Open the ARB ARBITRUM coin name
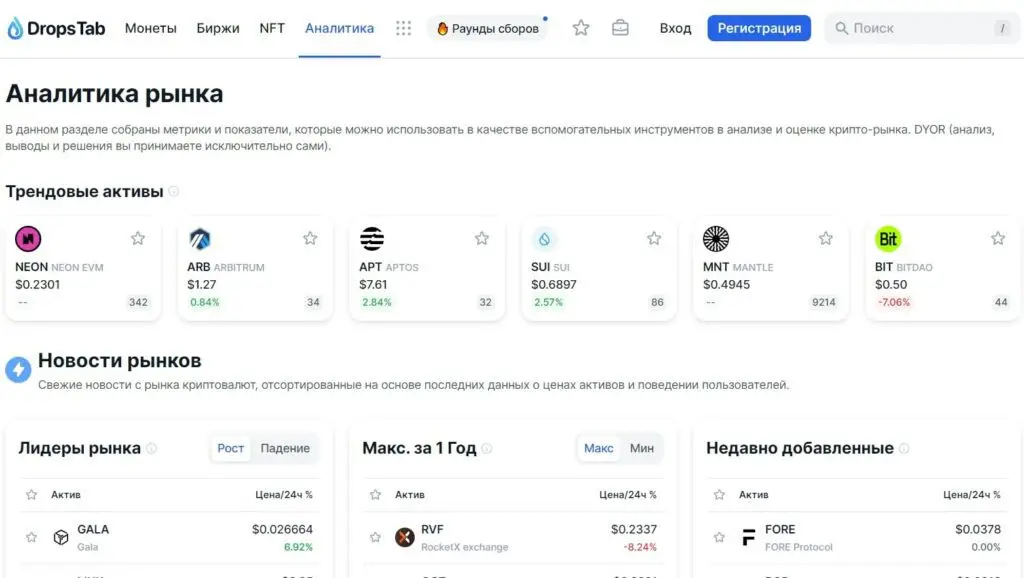The width and height of the screenshot is (1024, 578). (x=226, y=267)
